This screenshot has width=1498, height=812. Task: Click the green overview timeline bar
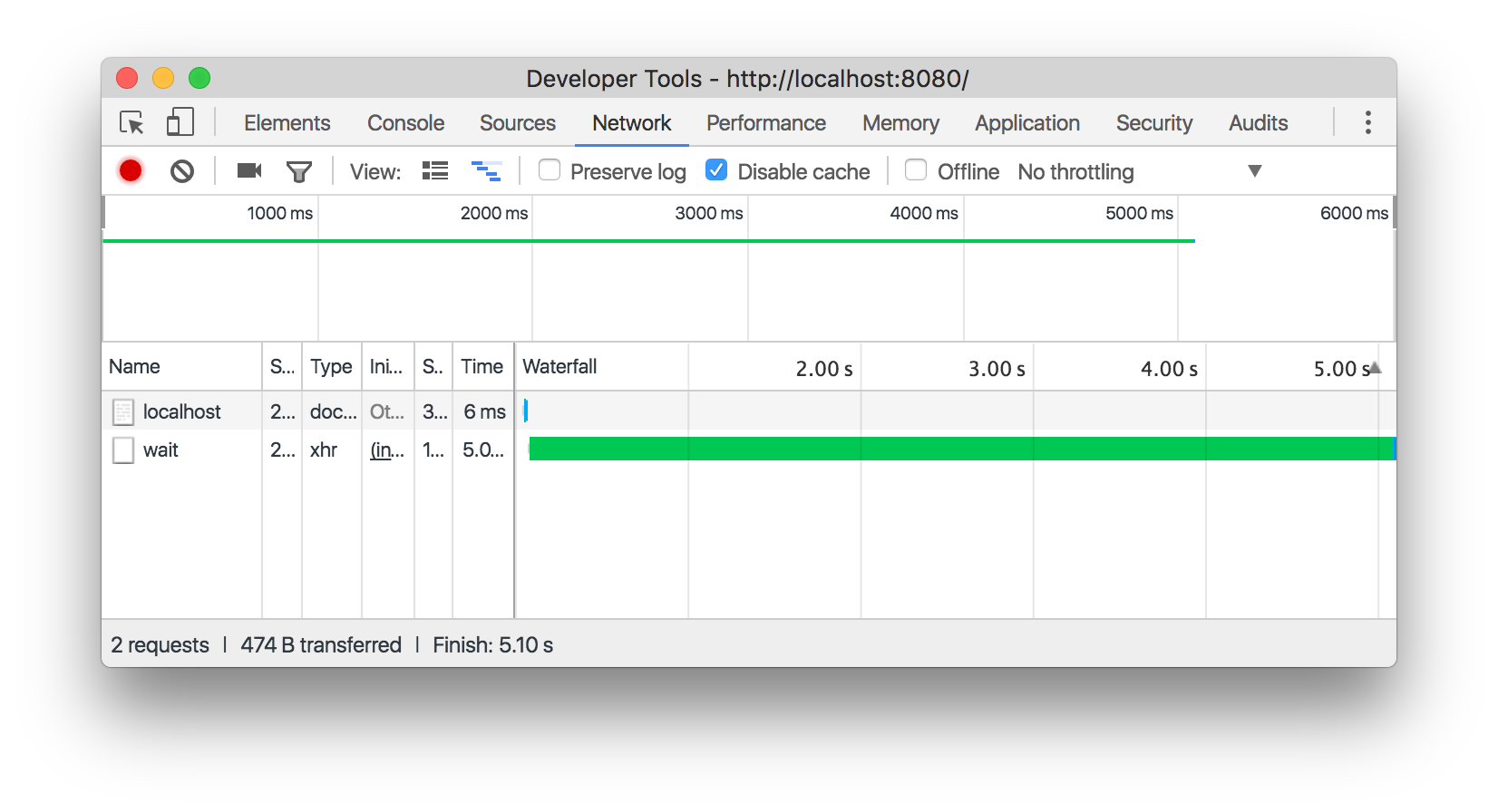[x=649, y=241]
